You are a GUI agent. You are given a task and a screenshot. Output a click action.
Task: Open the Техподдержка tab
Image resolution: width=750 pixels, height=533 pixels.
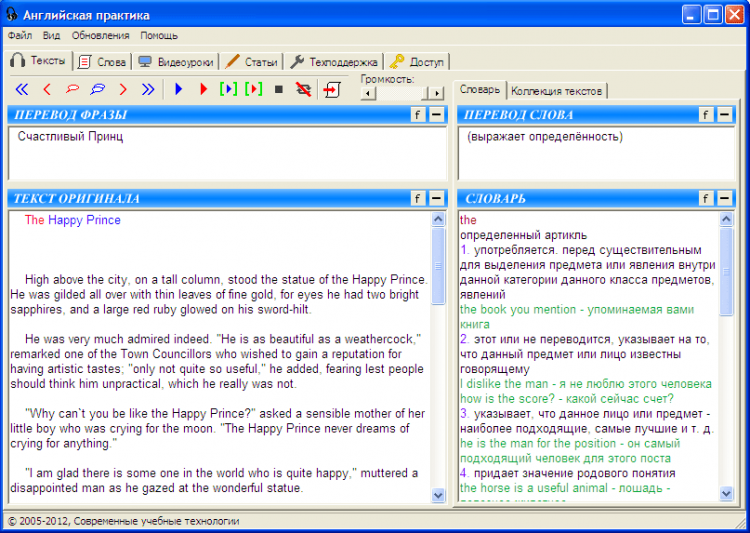(x=334, y=62)
